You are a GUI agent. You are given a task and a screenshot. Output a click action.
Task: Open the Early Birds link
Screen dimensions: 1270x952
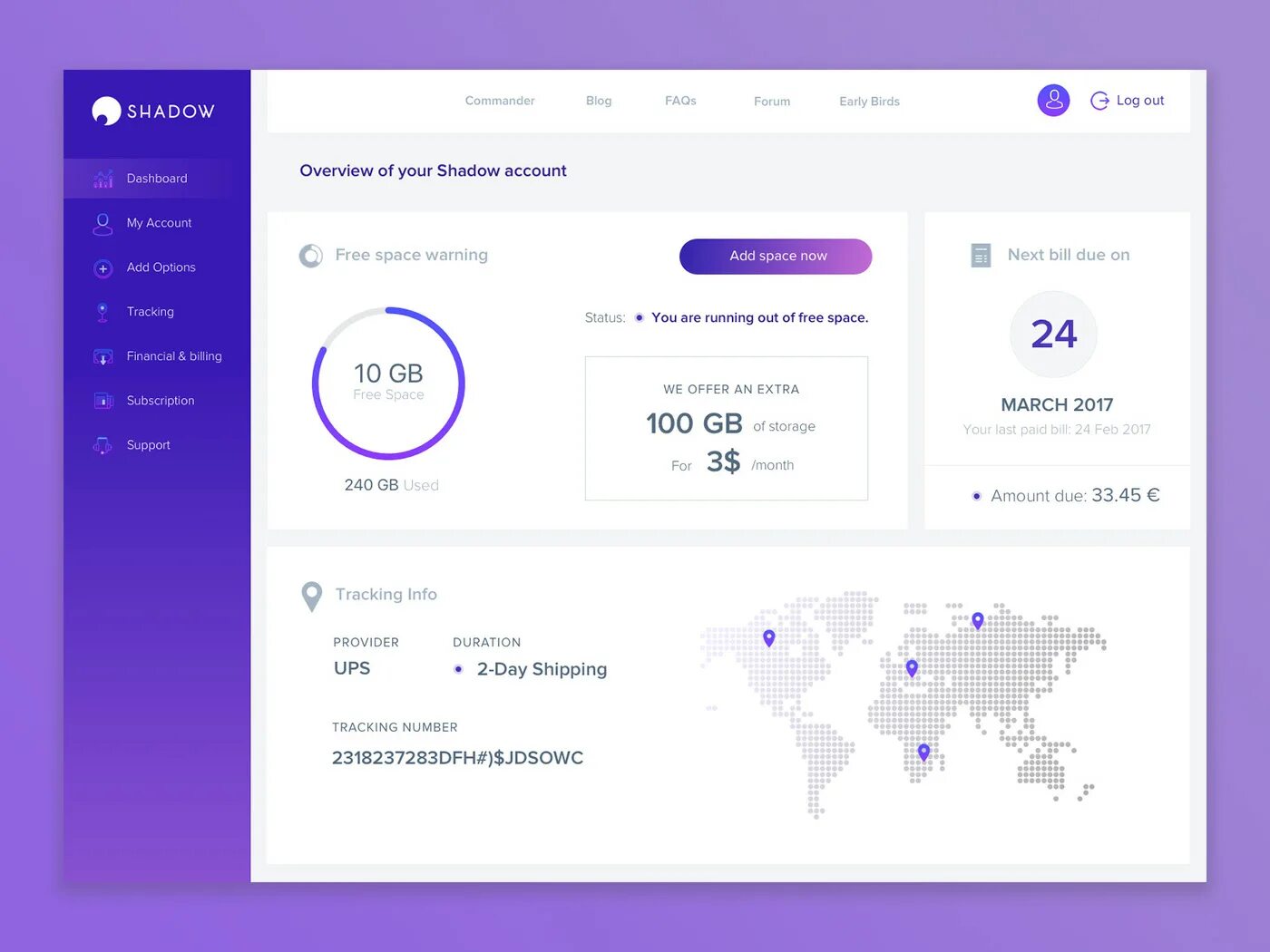pyautogui.click(x=869, y=102)
